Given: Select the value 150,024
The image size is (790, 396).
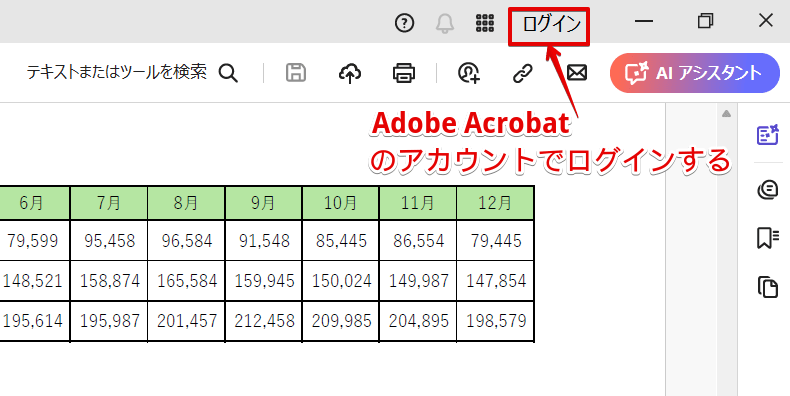Looking at the screenshot, I should [342, 281].
